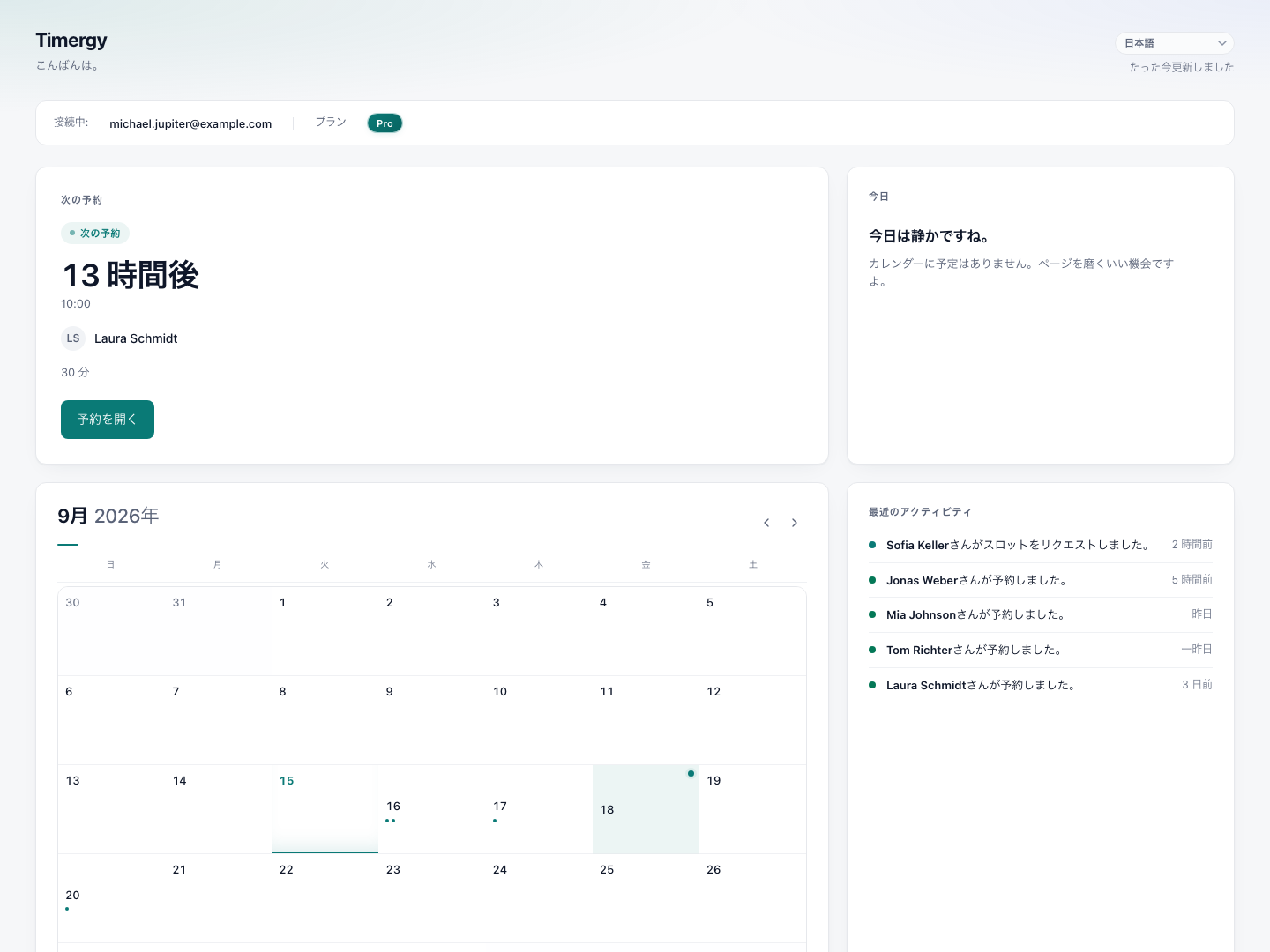
Task: Select September 3 in the calendar
Action: (x=538, y=631)
